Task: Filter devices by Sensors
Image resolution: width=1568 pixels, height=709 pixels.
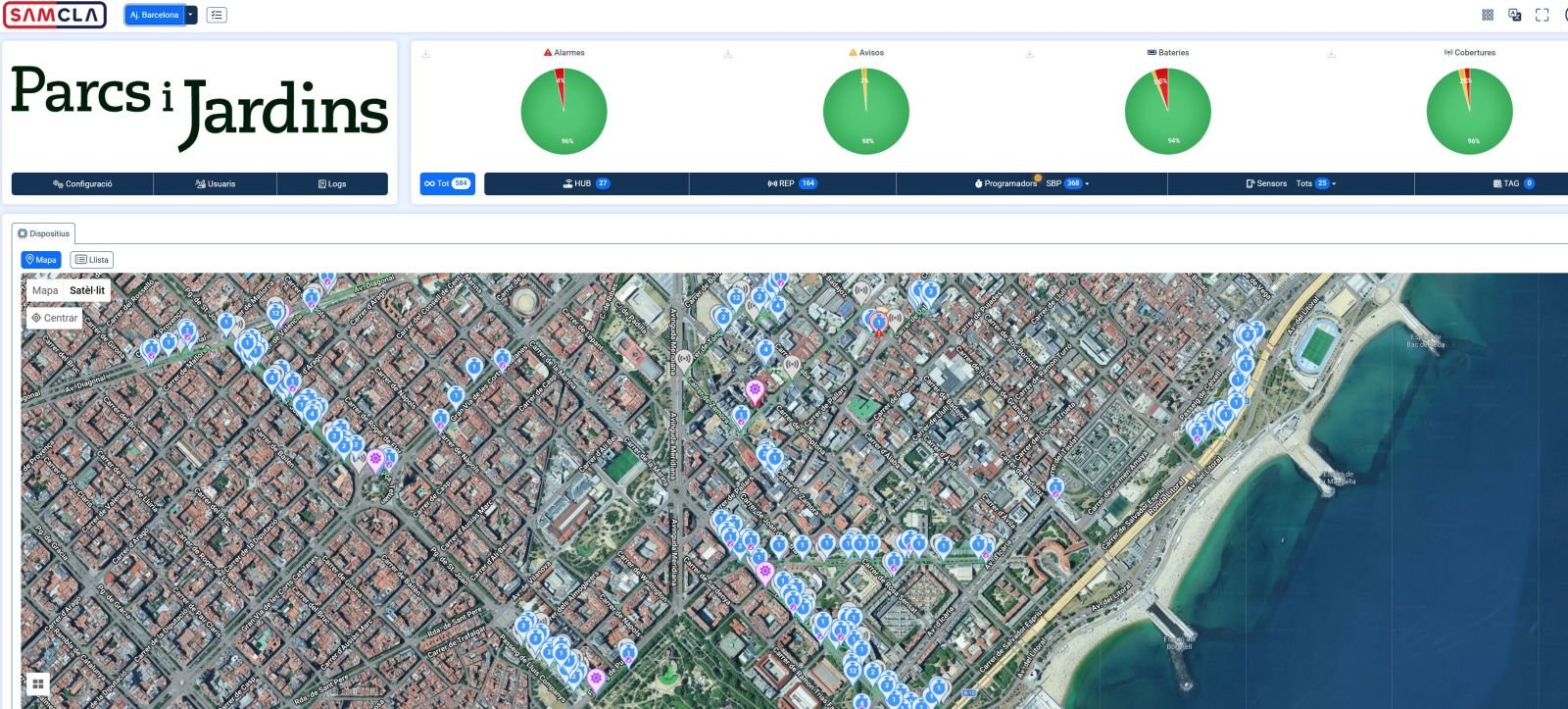Action: click(x=1266, y=183)
